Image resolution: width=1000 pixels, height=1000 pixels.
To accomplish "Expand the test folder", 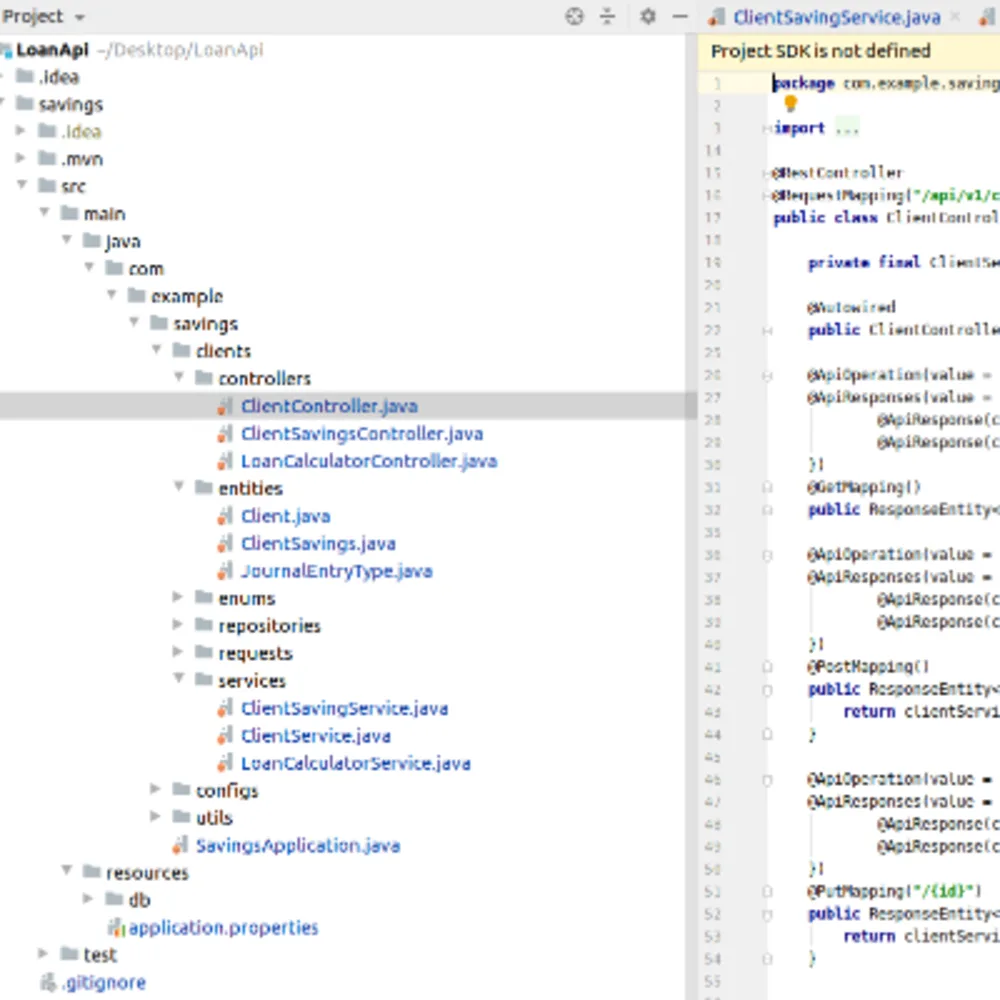I will pyautogui.click(x=43, y=954).
